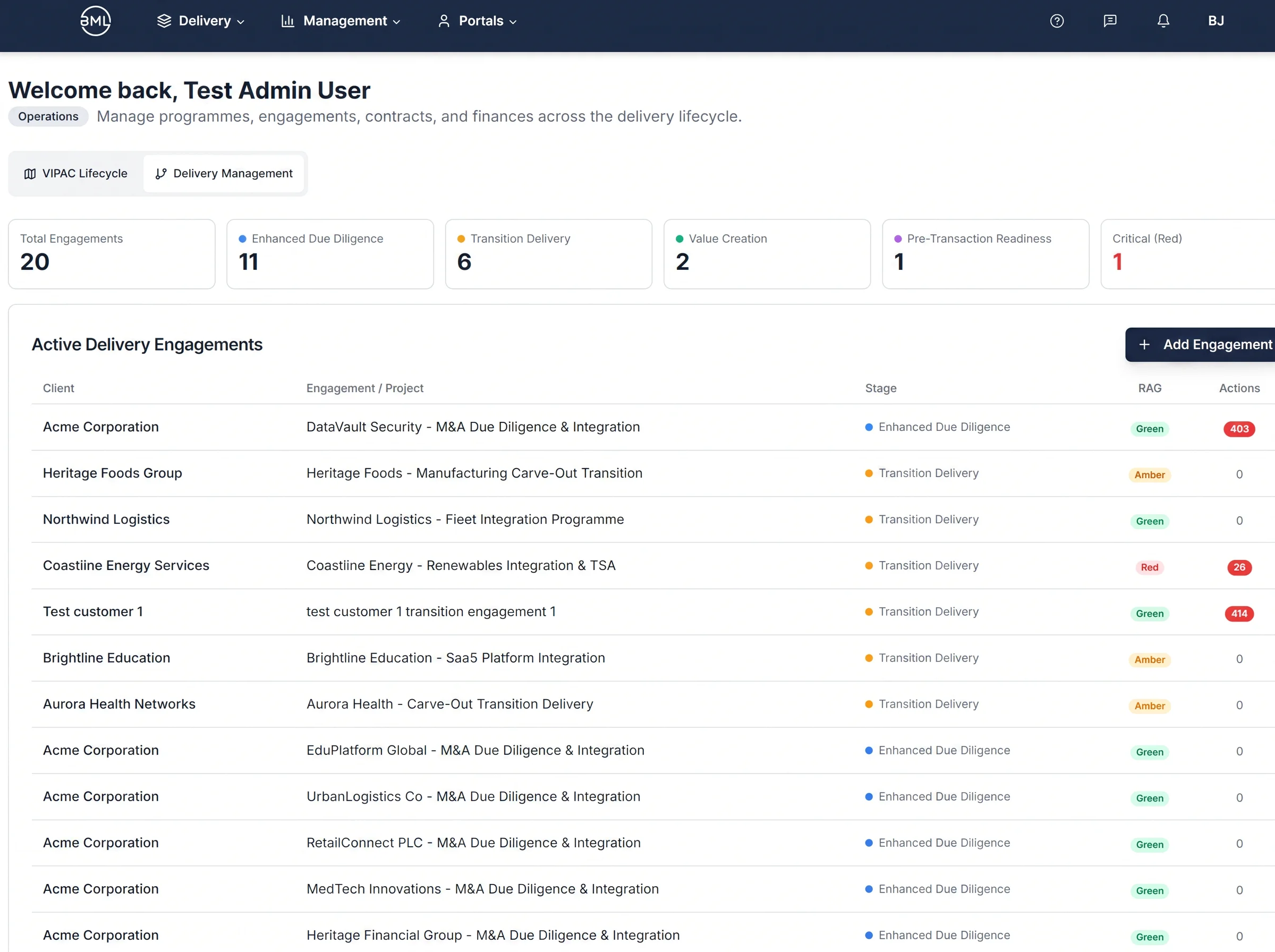This screenshot has width=1275, height=952.
Task: Click Transition Delivery stage for Heritage Foods row
Action: pos(922,473)
